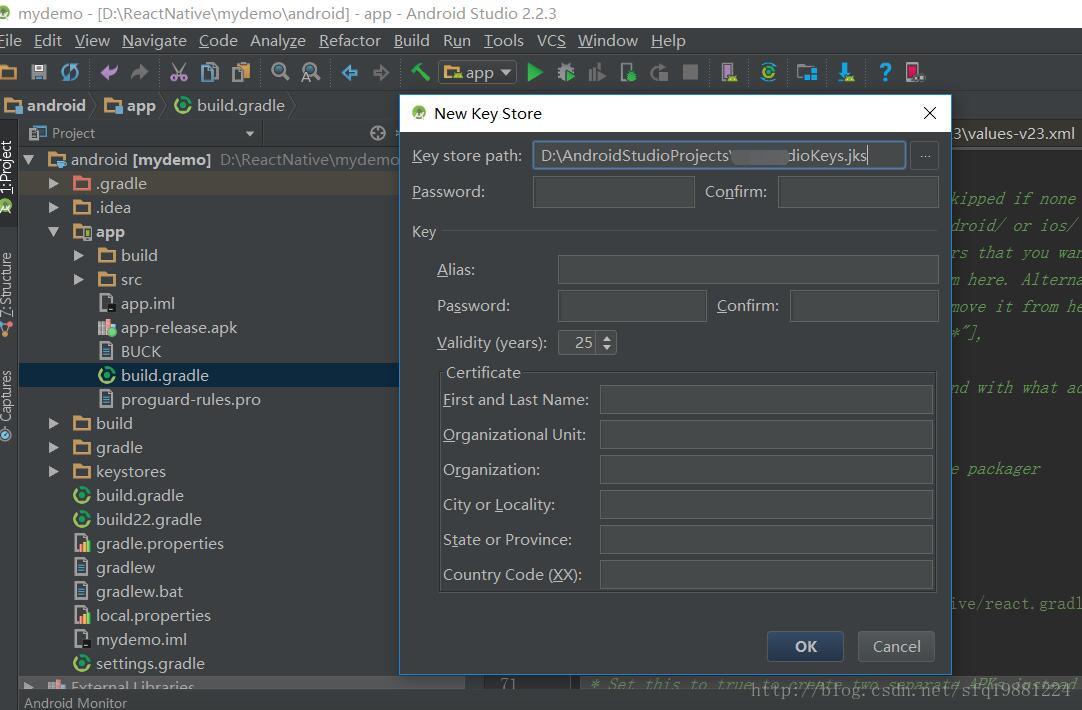This screenshot has width=1082, height=710.
Task: Collapse the app module folder
Action: 54,232
